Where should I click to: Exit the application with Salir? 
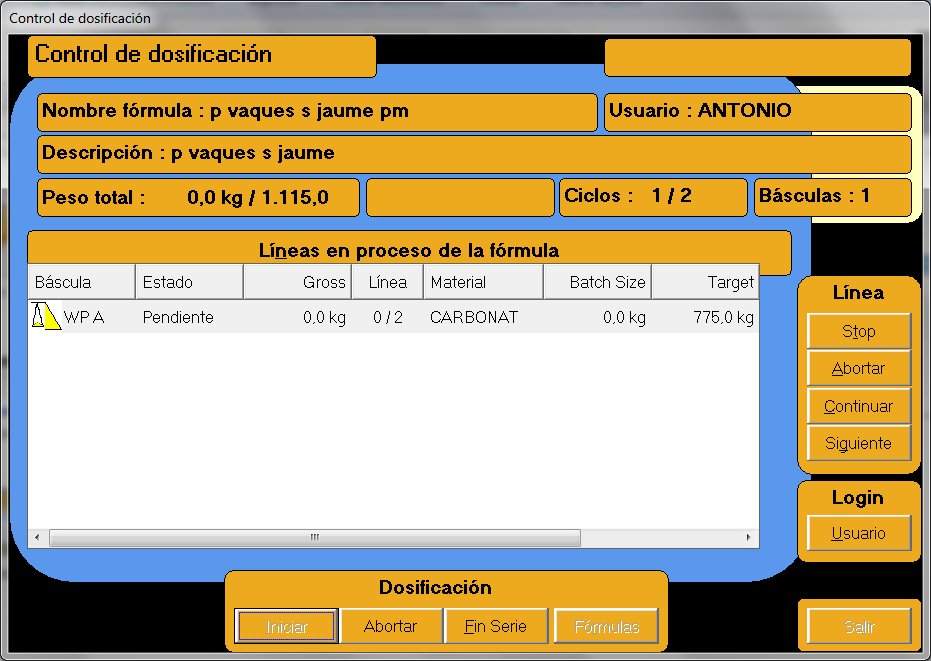click(x=859, y=627)
